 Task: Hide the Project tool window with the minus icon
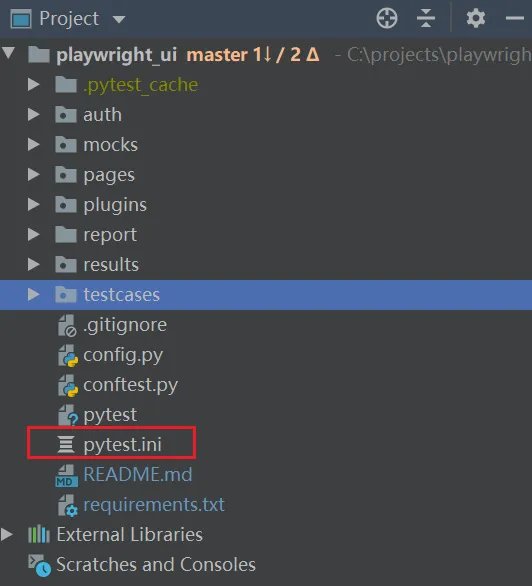coord(515,18)
